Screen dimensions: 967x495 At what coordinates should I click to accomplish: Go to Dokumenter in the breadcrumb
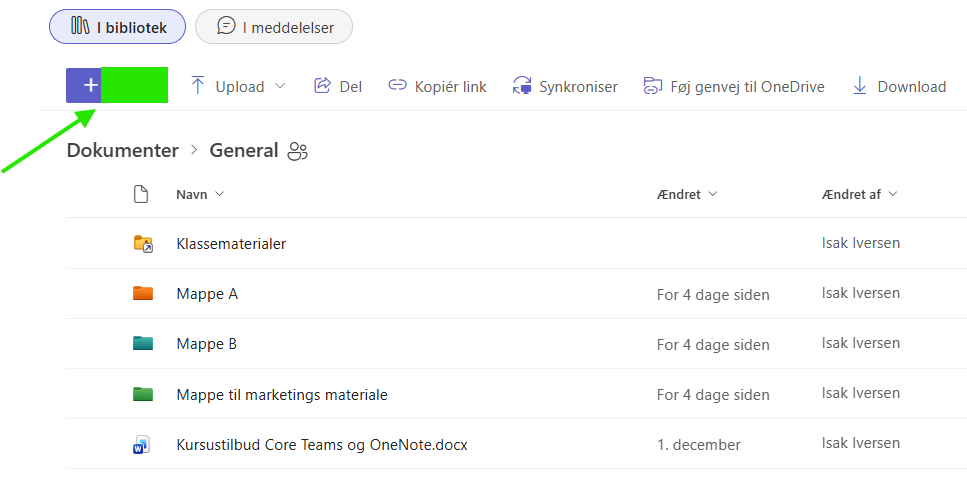(x=122, y=151)
